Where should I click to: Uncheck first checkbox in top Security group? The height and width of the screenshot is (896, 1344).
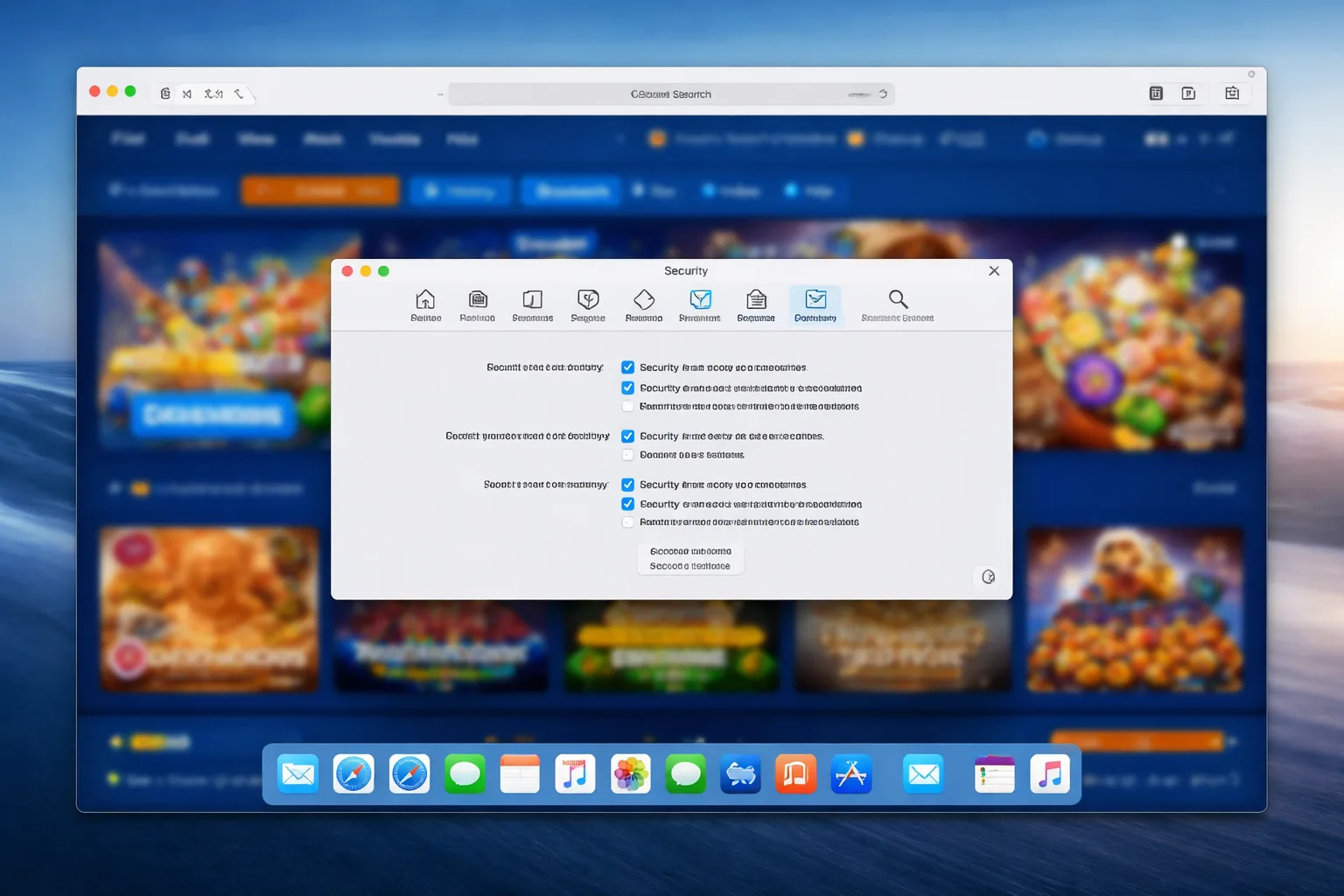[x=627, y=367]
